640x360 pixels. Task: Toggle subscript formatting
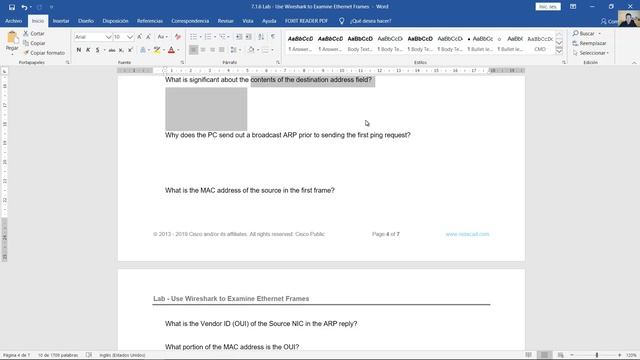pos(121,50)
